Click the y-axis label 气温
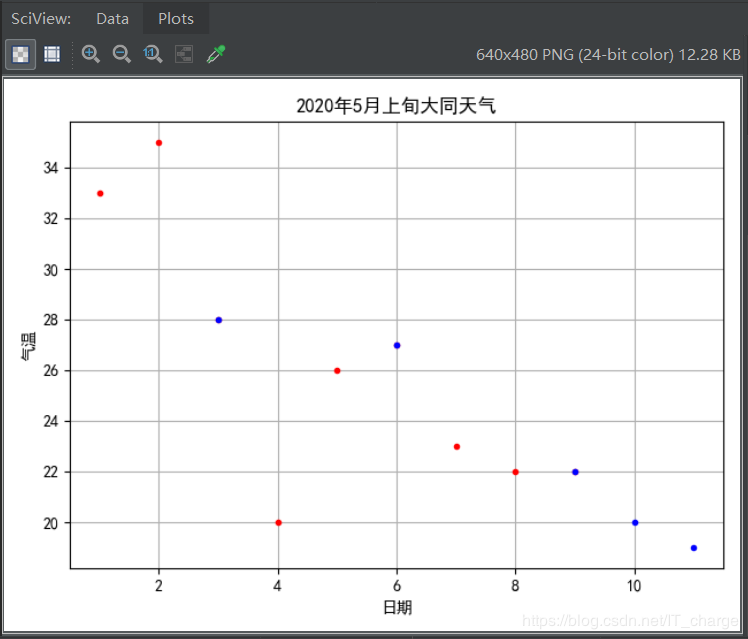 [29, 346]
